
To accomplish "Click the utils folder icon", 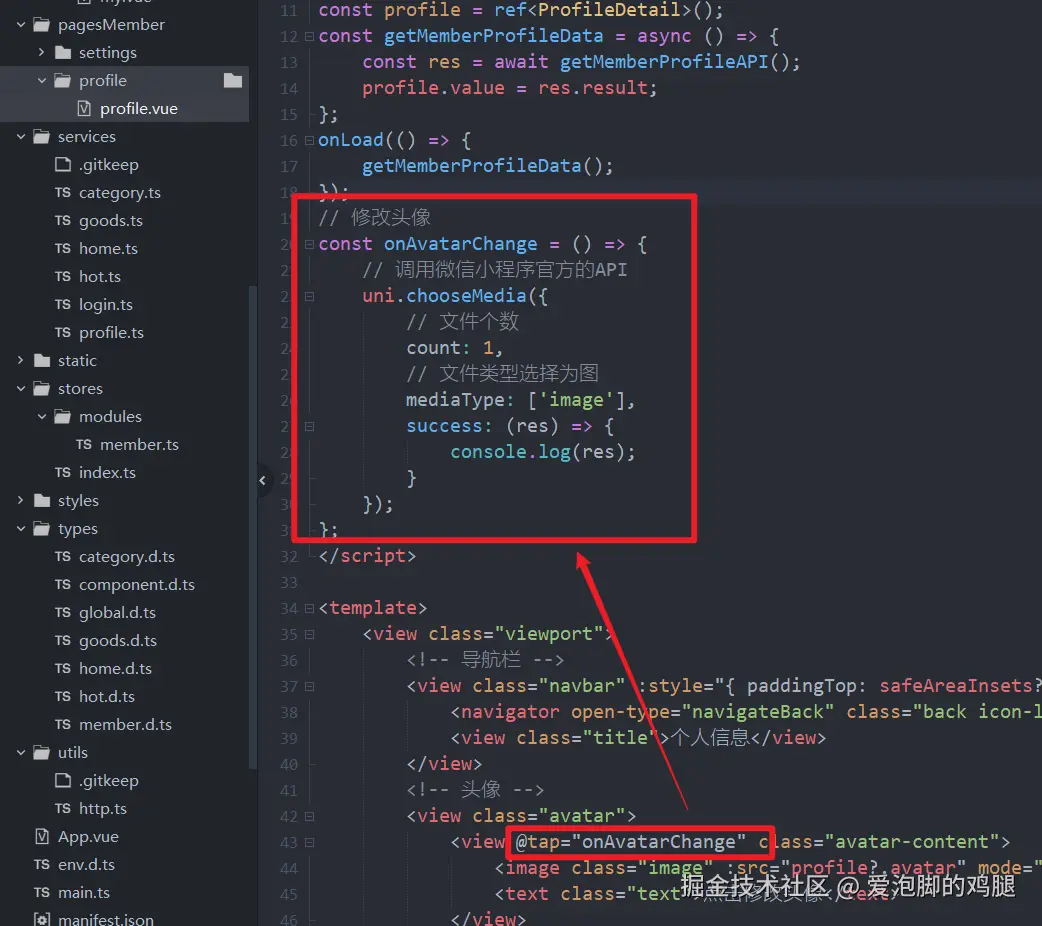I will pos(42,752).
